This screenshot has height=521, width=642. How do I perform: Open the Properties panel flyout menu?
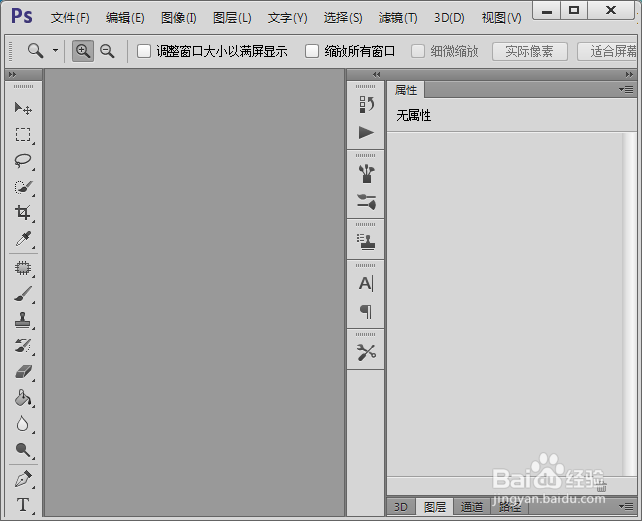pyautogui.click(x=626, y=89)
